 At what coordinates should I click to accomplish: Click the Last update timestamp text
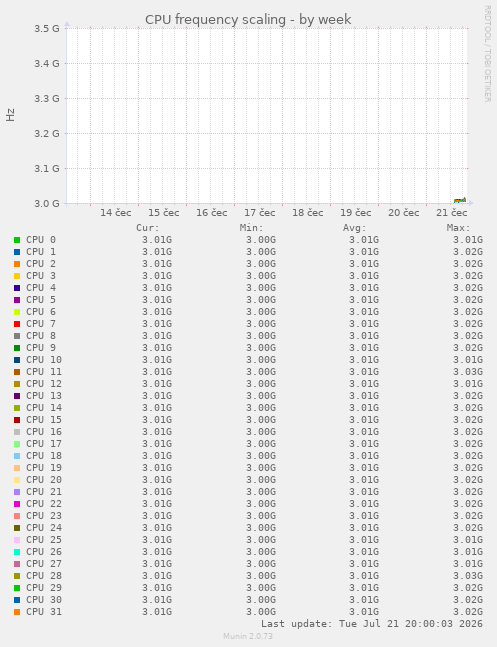point(372,623)
